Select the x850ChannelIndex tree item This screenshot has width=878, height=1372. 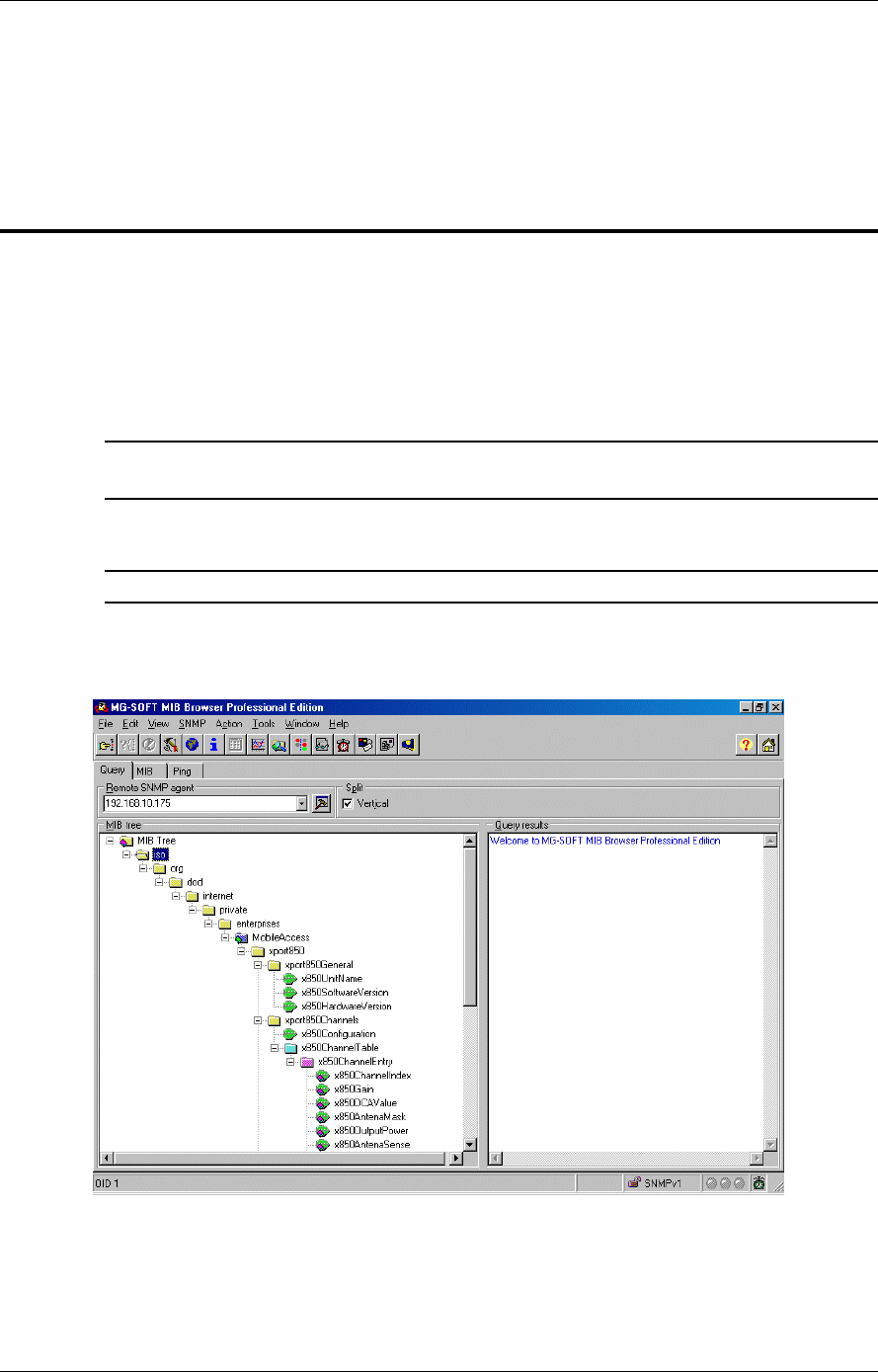[372, 1075]
